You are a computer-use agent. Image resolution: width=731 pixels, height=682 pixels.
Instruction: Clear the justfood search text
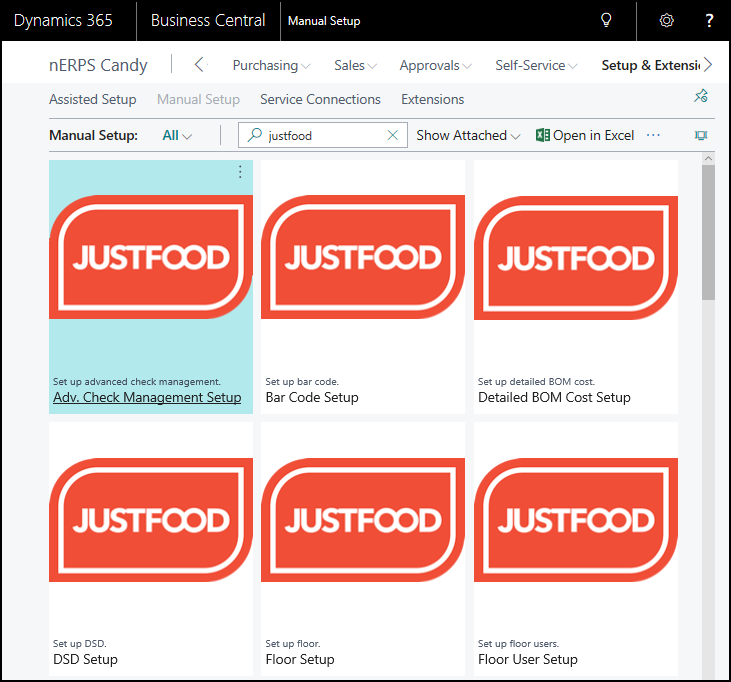393,135
